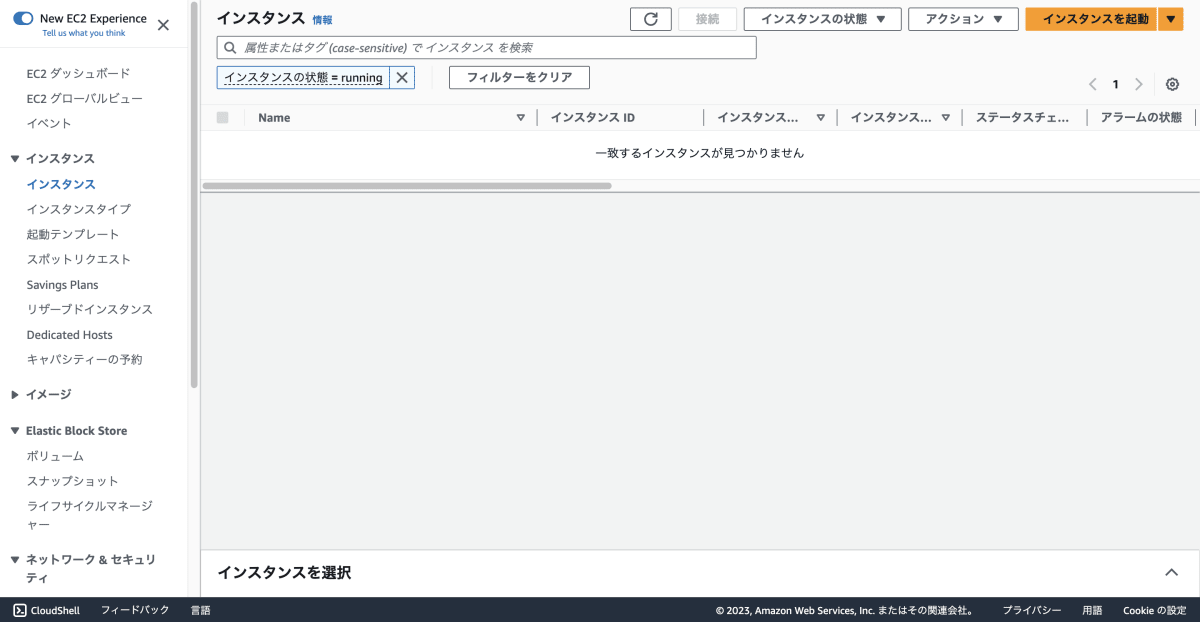The image size is (1200, 622).
Task: Open launch instance split-button arrow
Action: point(1171,19)
